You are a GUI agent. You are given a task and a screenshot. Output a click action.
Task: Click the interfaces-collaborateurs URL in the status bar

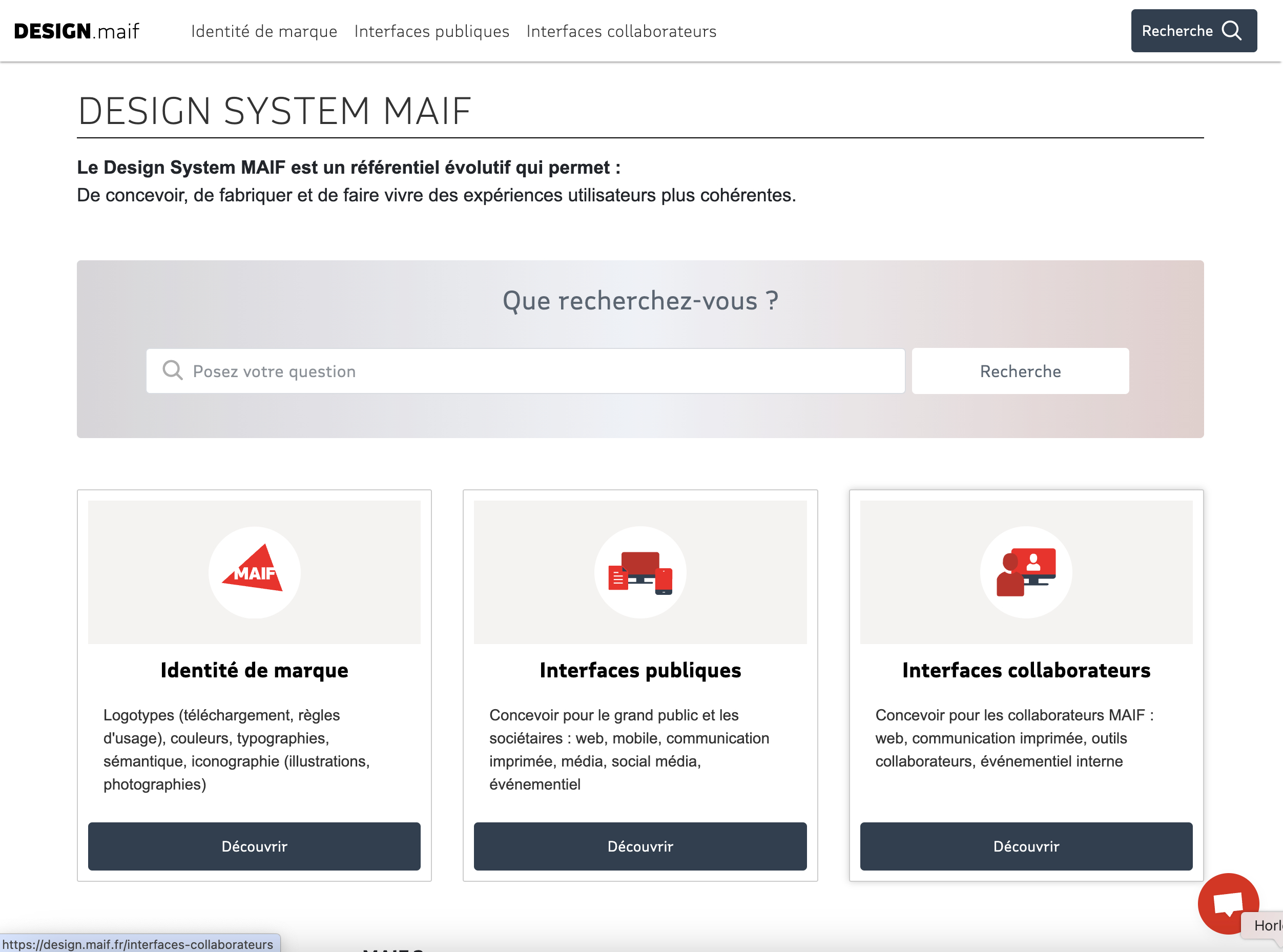coord(138,944)
